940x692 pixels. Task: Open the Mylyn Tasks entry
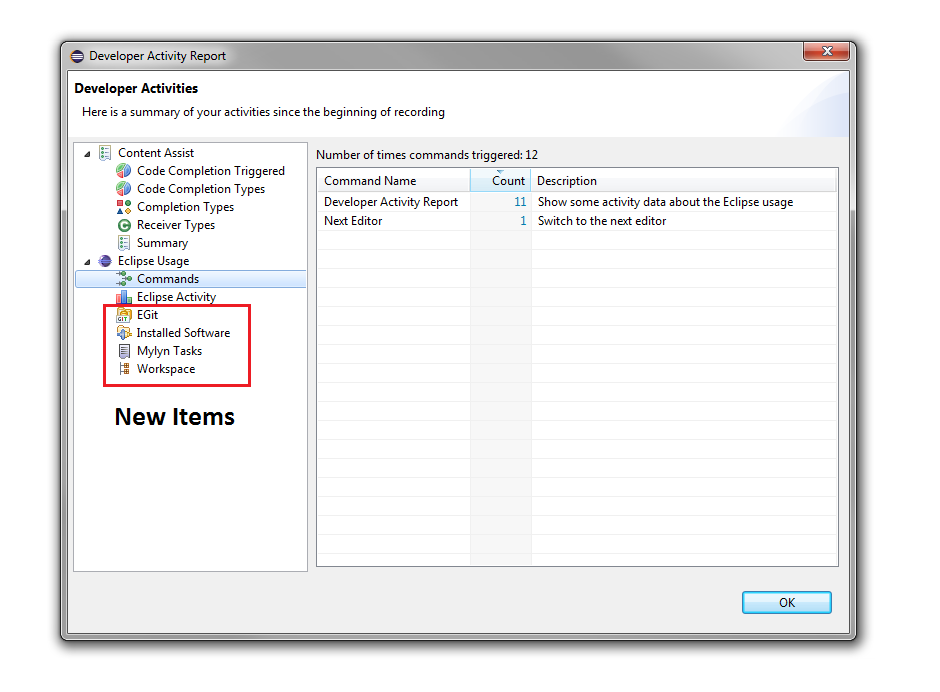coord(169,351)
